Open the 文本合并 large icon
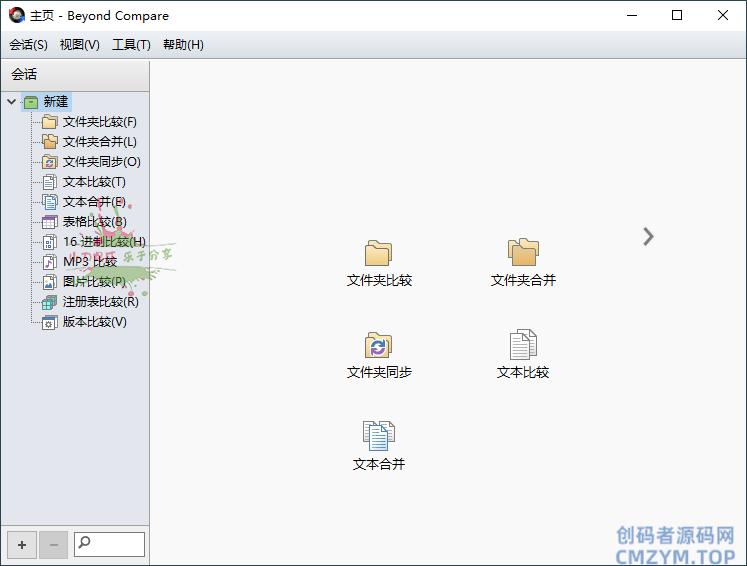Viewport: 747px width, 566px height. pyautogui.click(x=379, y=437)
